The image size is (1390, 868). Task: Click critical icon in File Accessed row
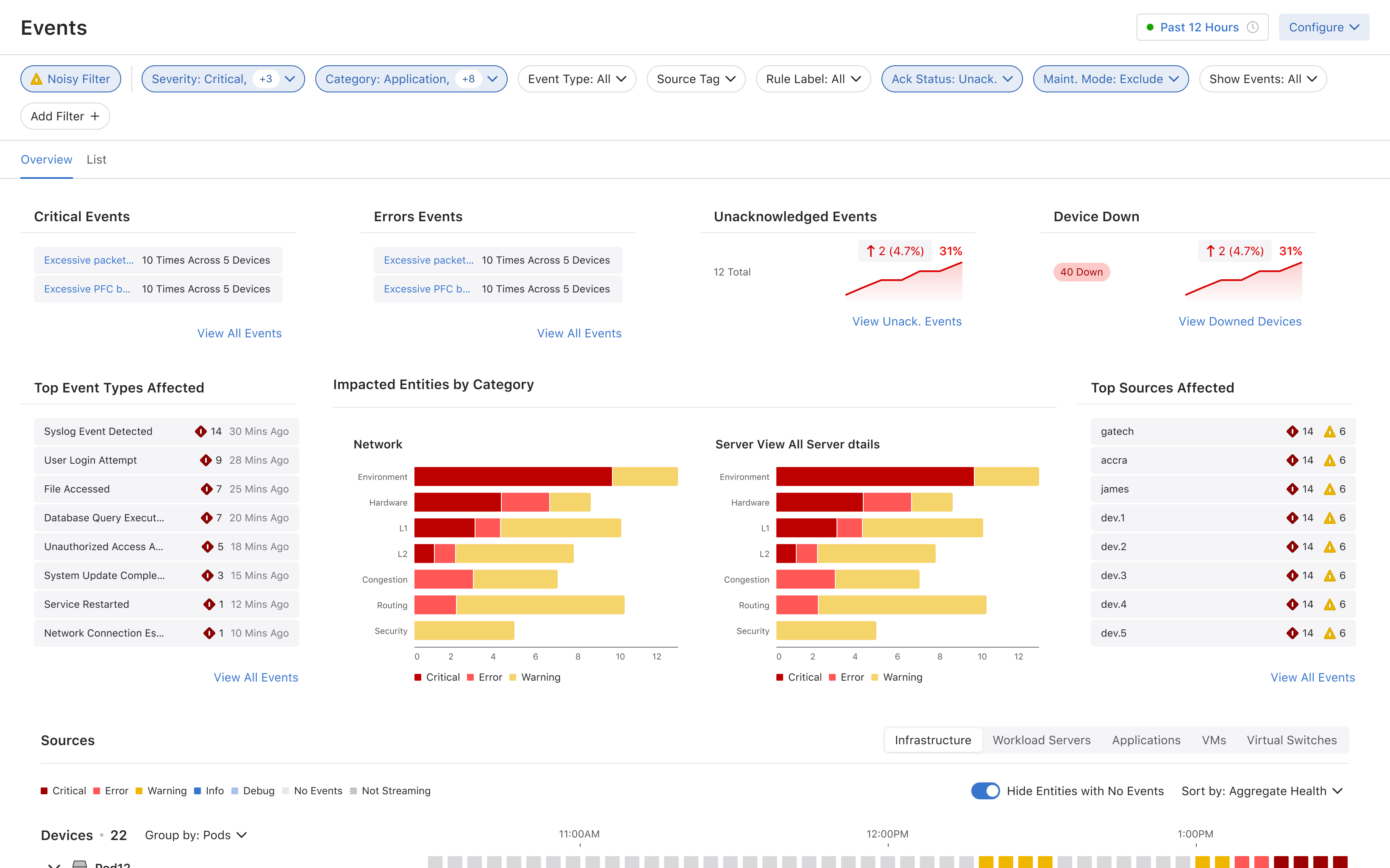point(207,489)
